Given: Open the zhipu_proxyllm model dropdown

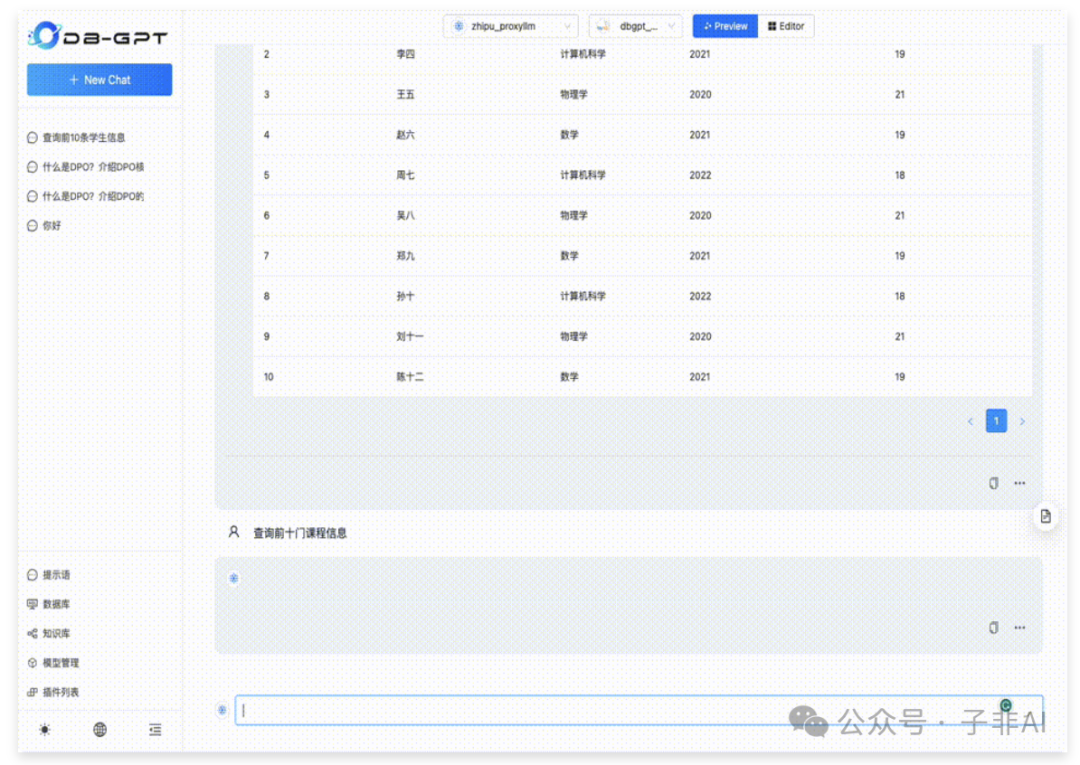Looking at the screenshot, I should (x=511, y=26).
